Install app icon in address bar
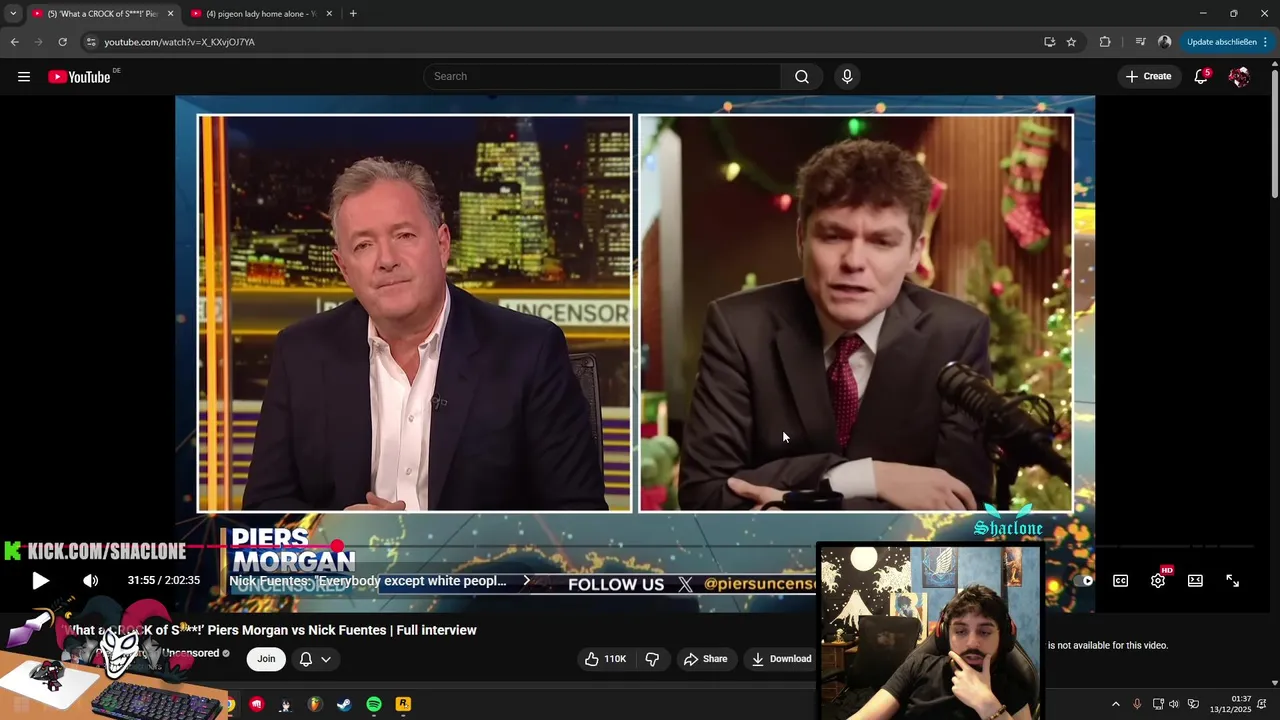 [1049, 42]
